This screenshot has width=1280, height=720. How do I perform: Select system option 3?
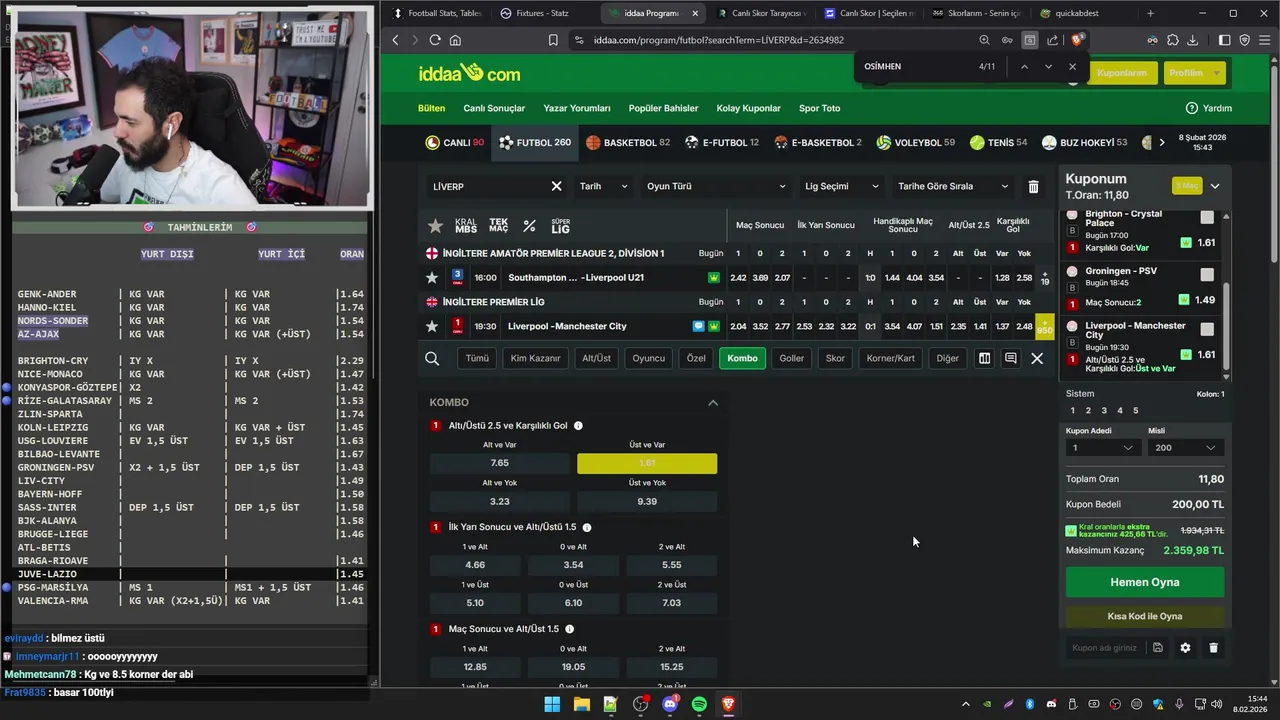(1104, 411)
